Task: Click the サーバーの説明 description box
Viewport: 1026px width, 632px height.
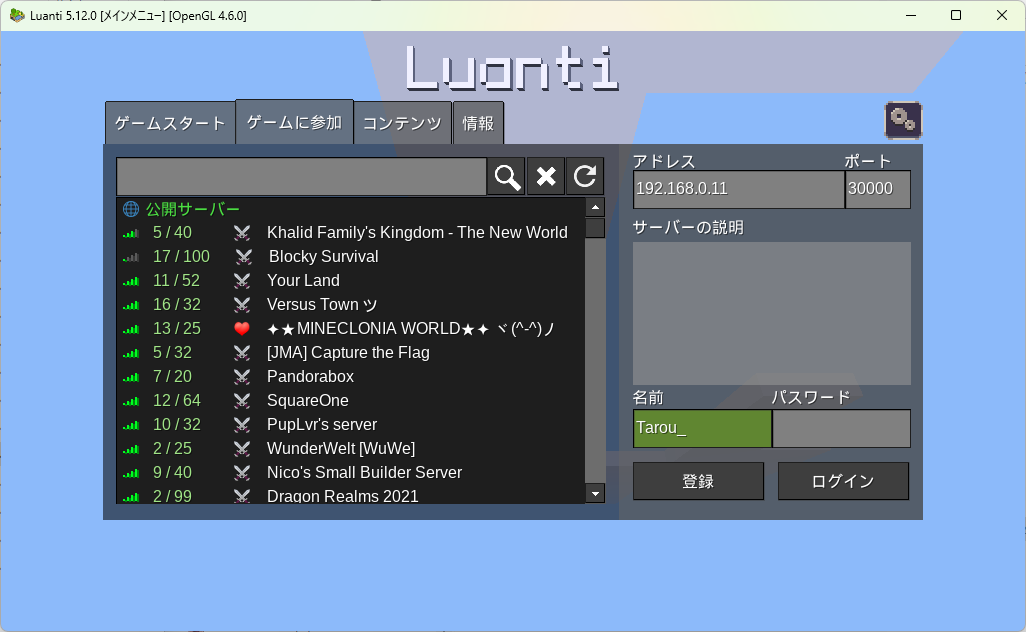Action: pos(771,313)
